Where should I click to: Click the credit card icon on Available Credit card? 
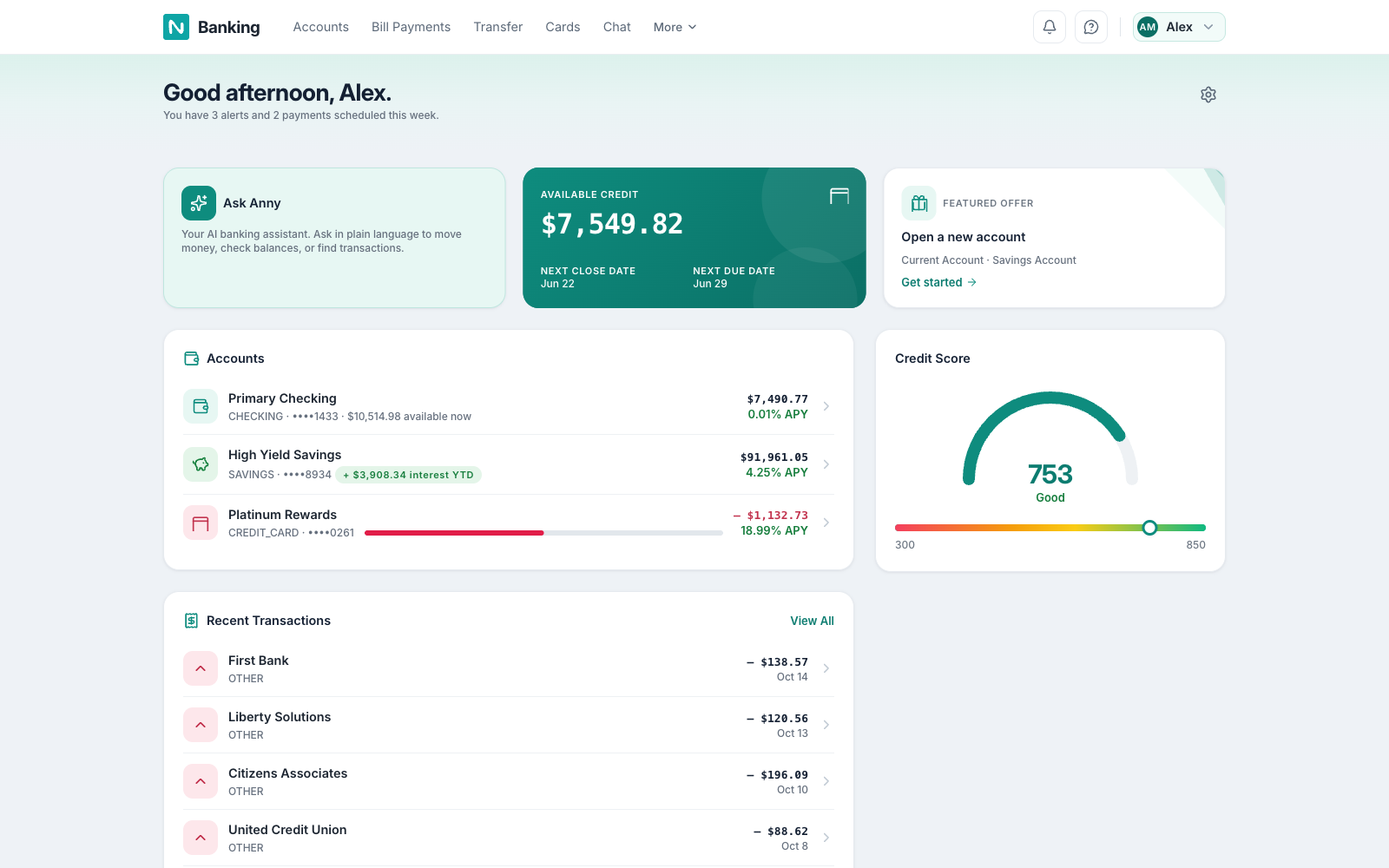point(839,196)
